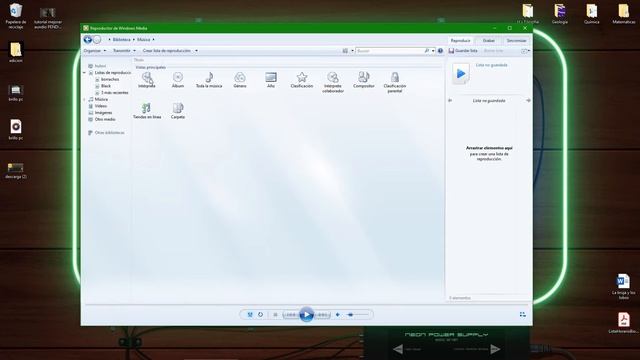Select the Black playlist

pyautogui.click(x=103, y=86)
